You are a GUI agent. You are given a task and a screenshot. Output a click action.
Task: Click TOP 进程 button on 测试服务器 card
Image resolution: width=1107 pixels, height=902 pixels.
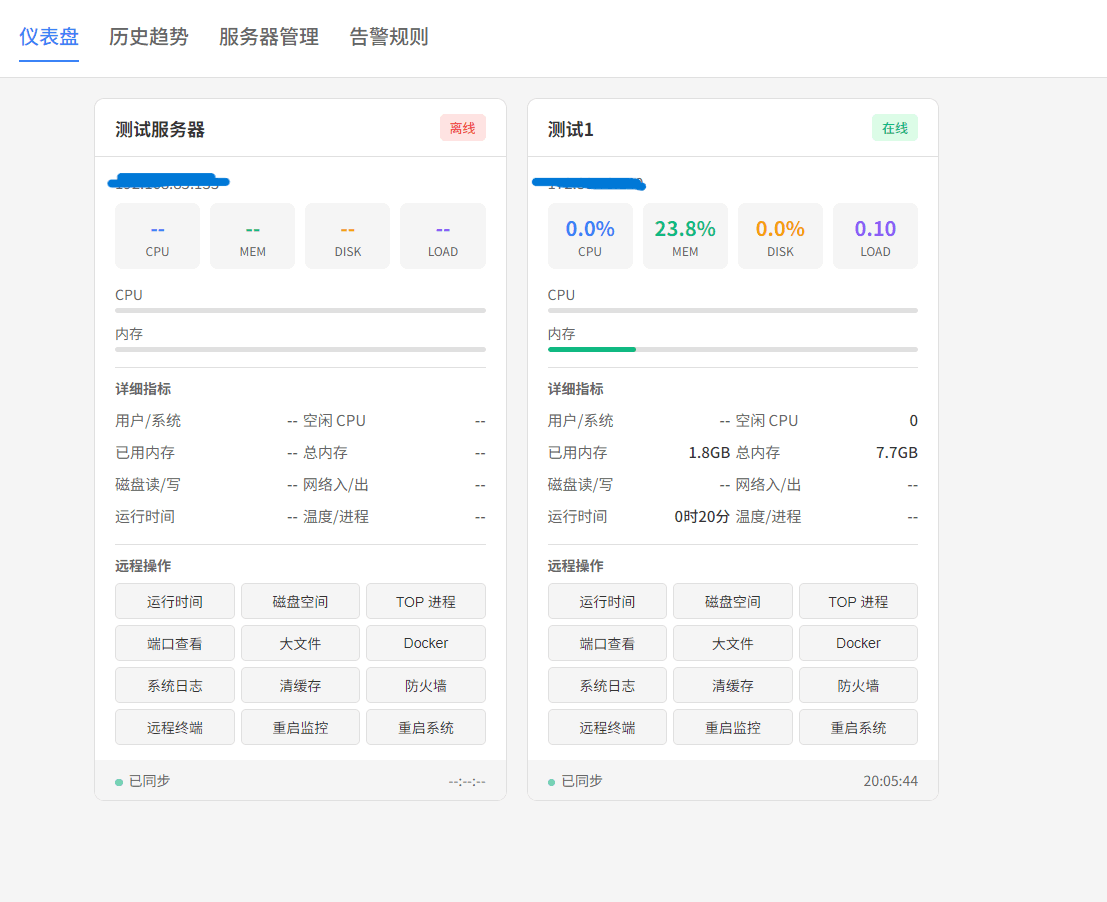pyautogui.click(x=426, y=601)
